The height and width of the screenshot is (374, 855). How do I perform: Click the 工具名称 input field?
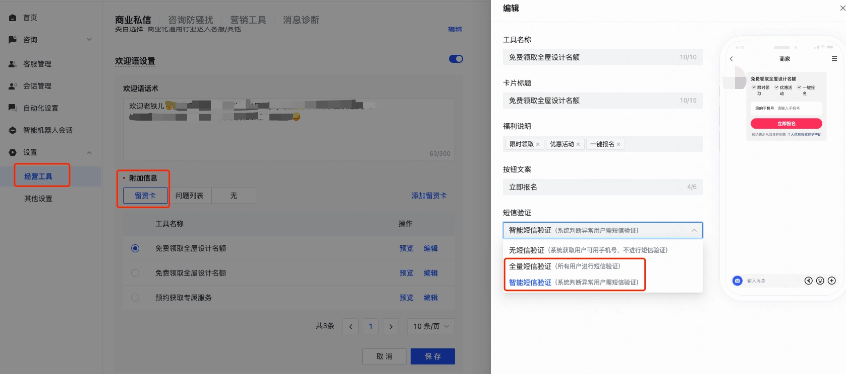point(603,57)
